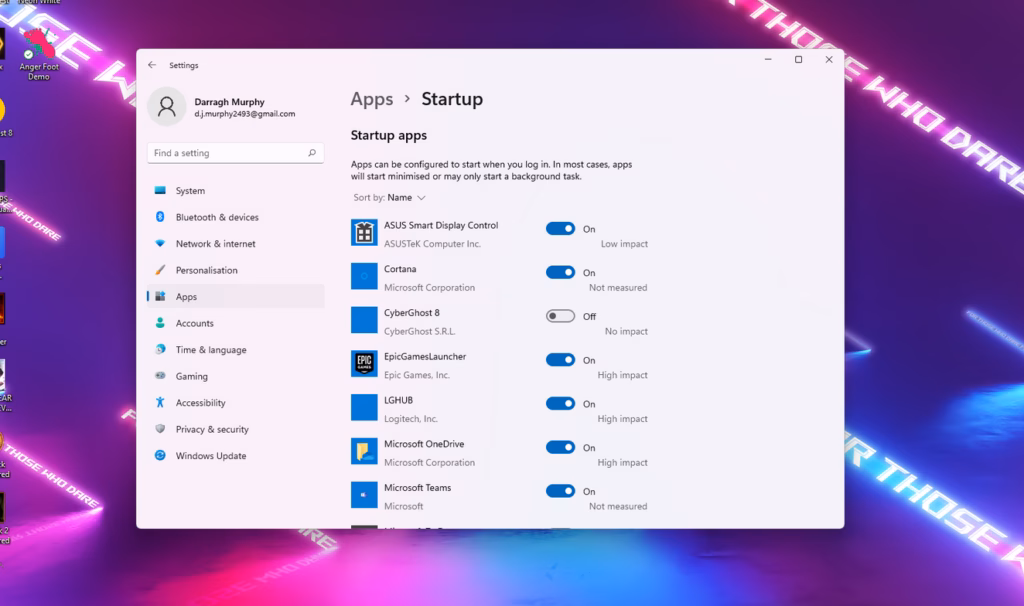Click the 'No impact' label
1024x606 pixels.
[626, 331]
